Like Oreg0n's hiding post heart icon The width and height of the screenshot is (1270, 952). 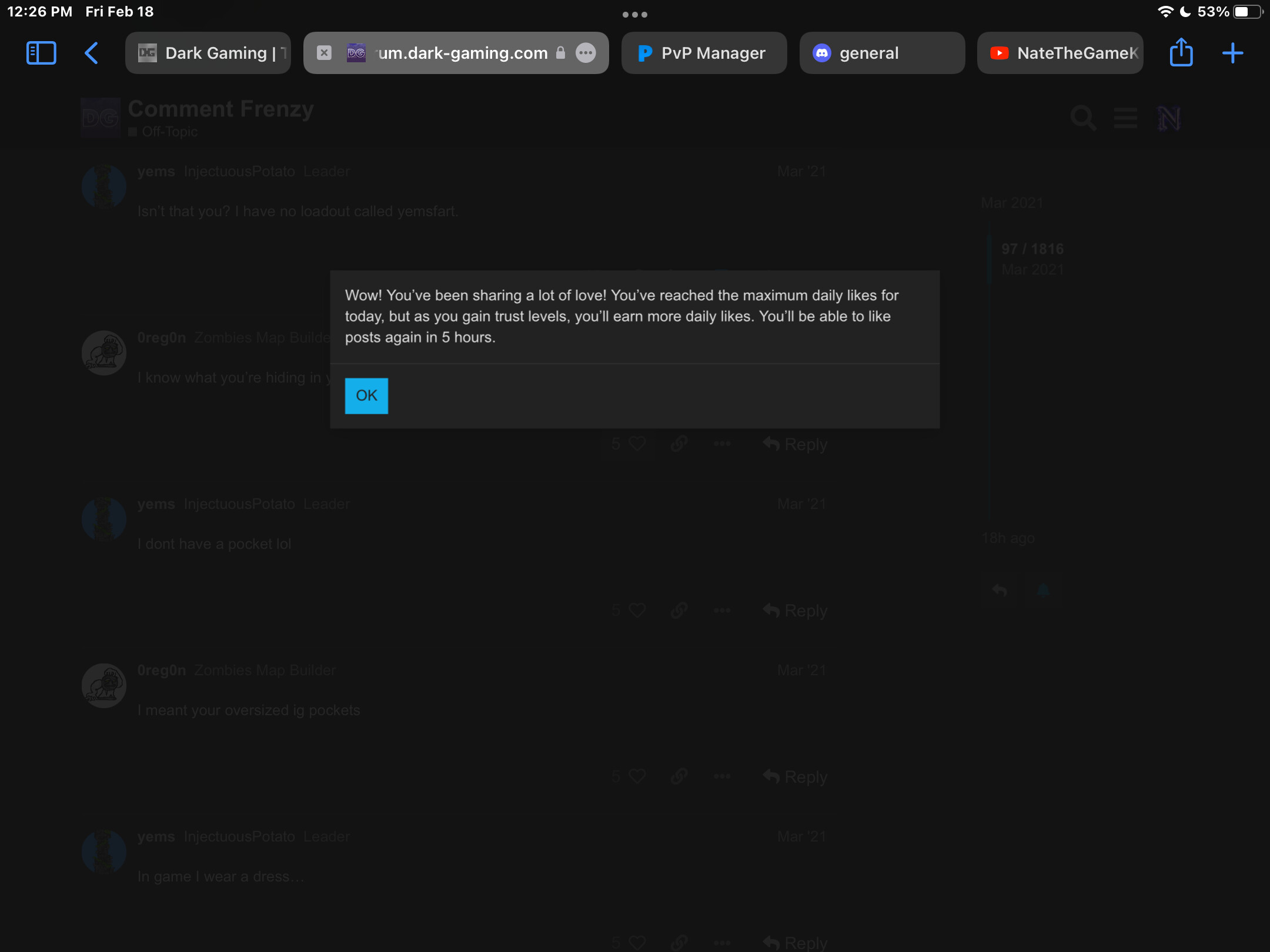(x=637, y=444)
